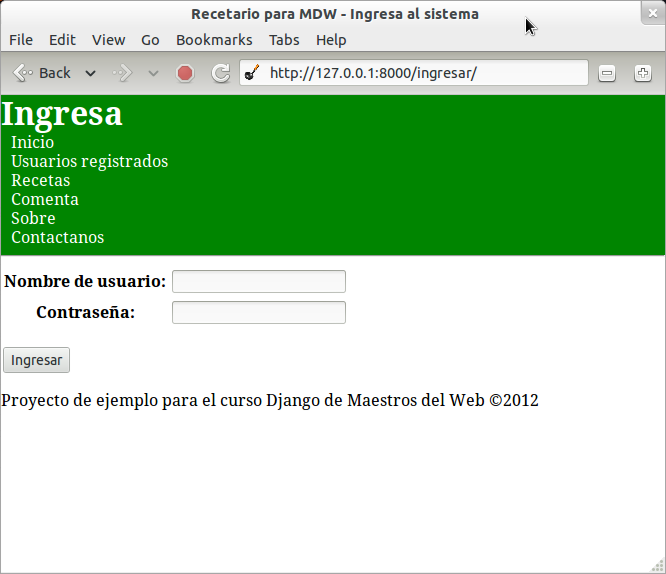This screenshot has width=666, height=574.
Task: Click the site icon in the address bar
Action: coord(252,73)
